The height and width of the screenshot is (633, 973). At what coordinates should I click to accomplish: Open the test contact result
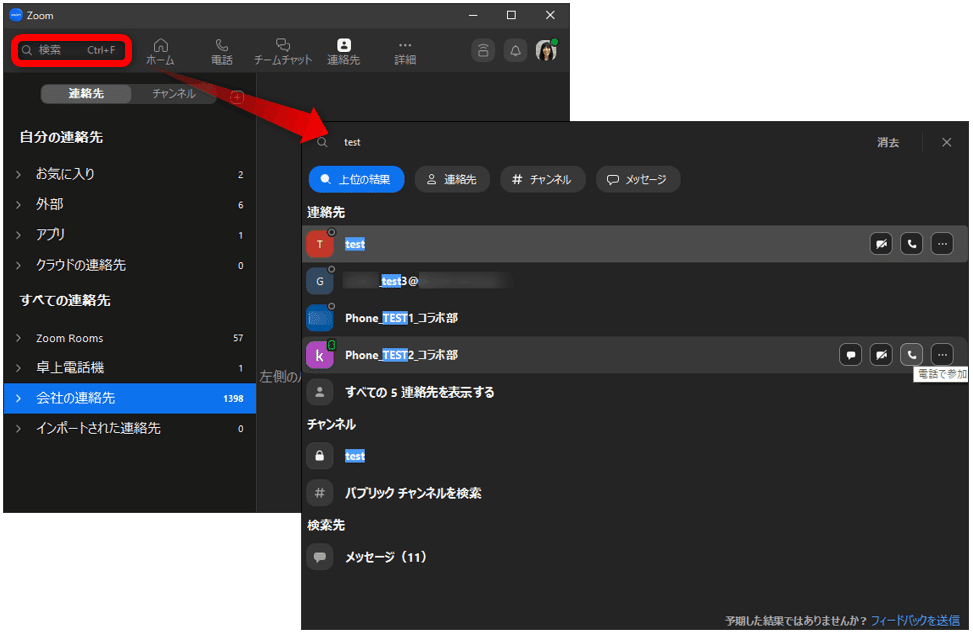coord(635,244)
